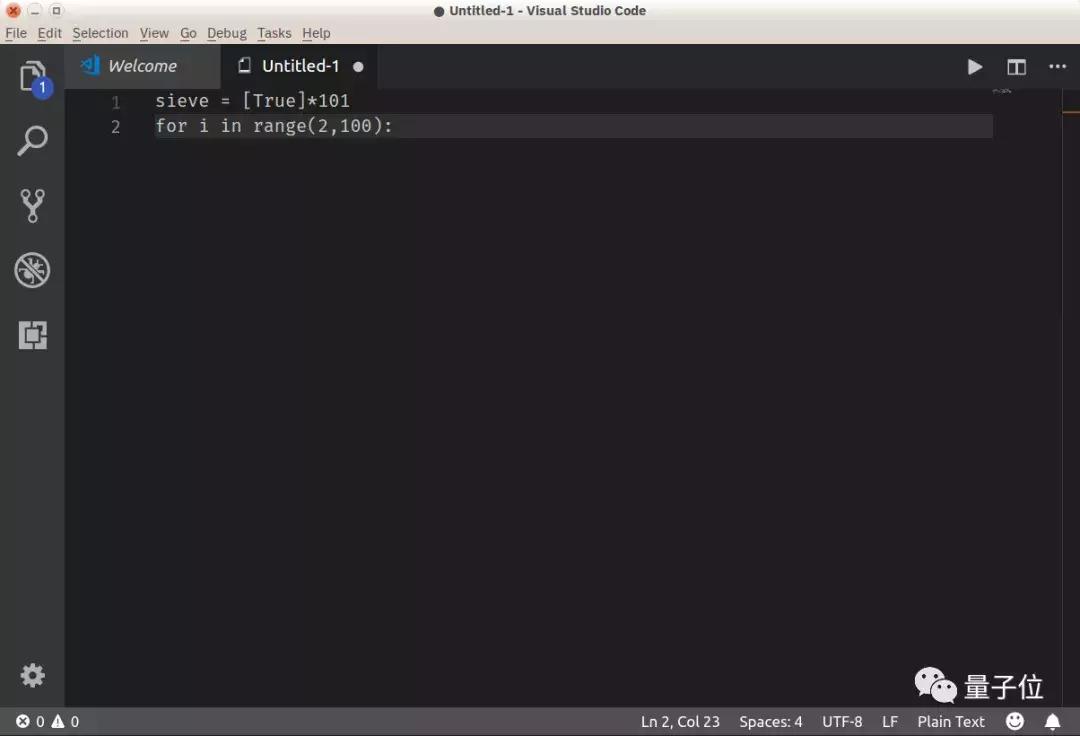Open the Source Control icon
The height and width of the screenshot is (736, 1080).
33,205
